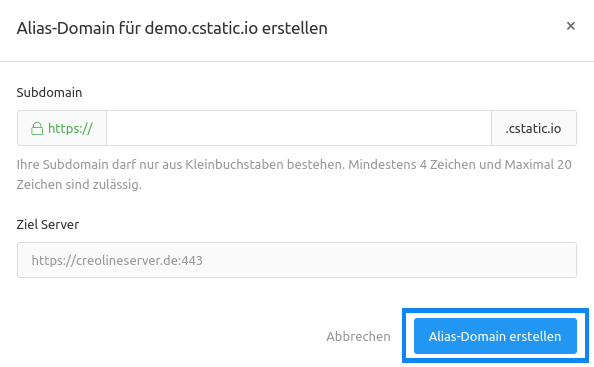The image size is (594, 367).
Task: Click the green padlock icon
Action: [37, 128]
